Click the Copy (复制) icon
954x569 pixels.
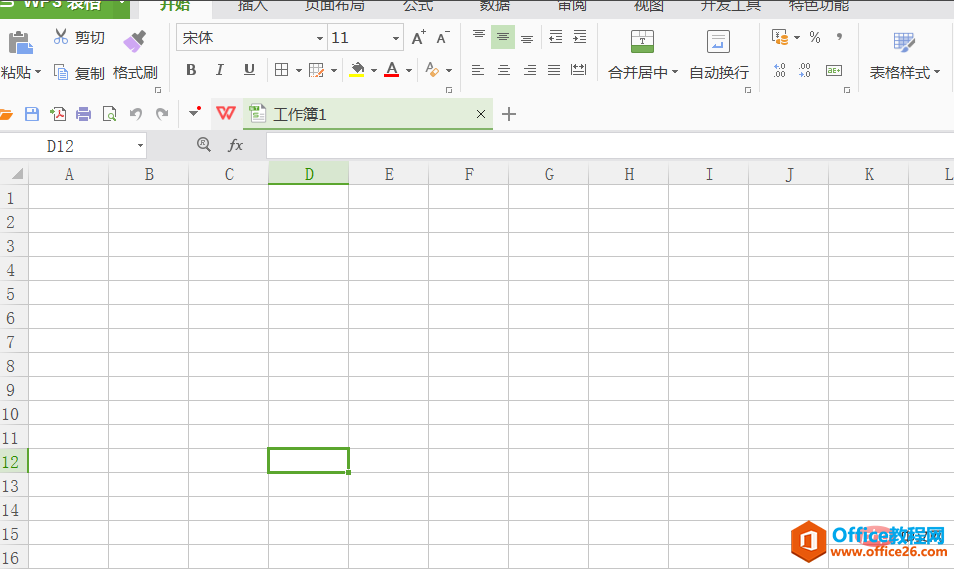point(61,72)
